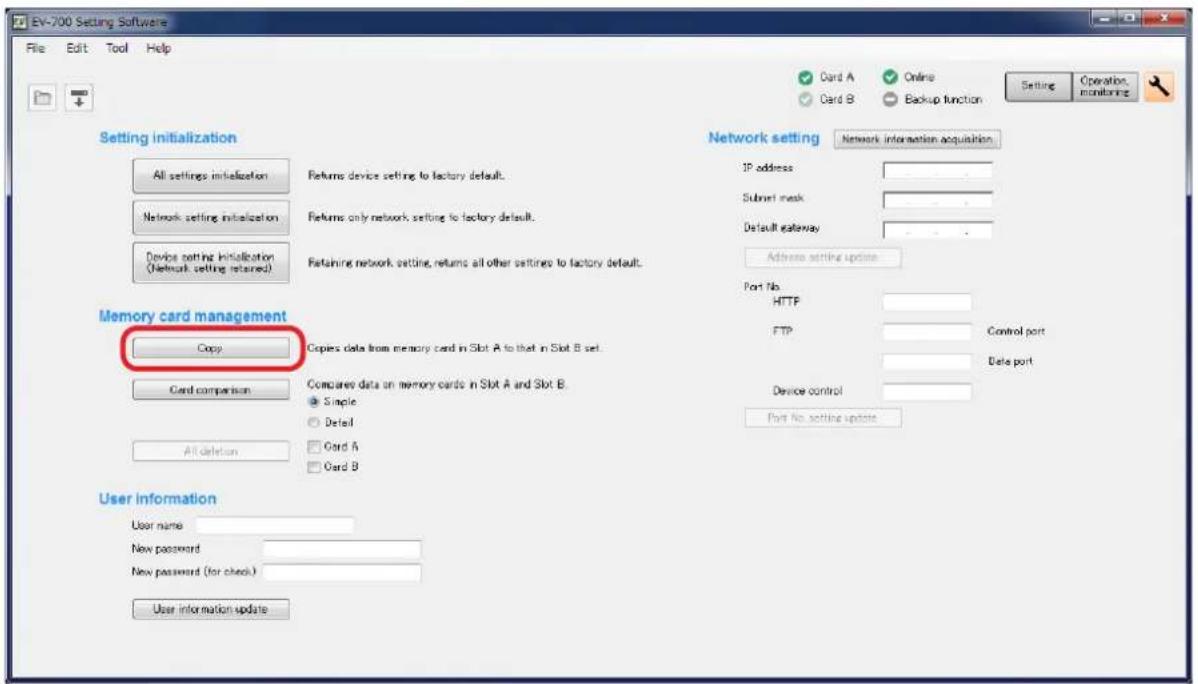Focus the Device control port field

927,391
